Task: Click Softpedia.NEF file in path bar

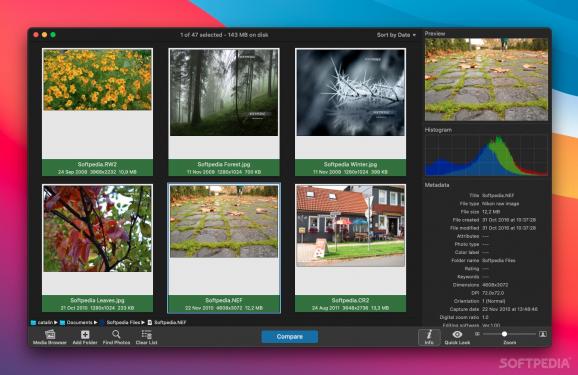Action: click(x=167, y=322)
